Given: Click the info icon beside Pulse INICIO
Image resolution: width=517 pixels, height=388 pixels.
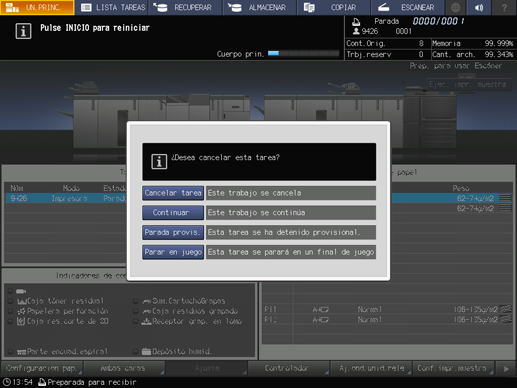Looking at the screenshot, I should [23, 31].
